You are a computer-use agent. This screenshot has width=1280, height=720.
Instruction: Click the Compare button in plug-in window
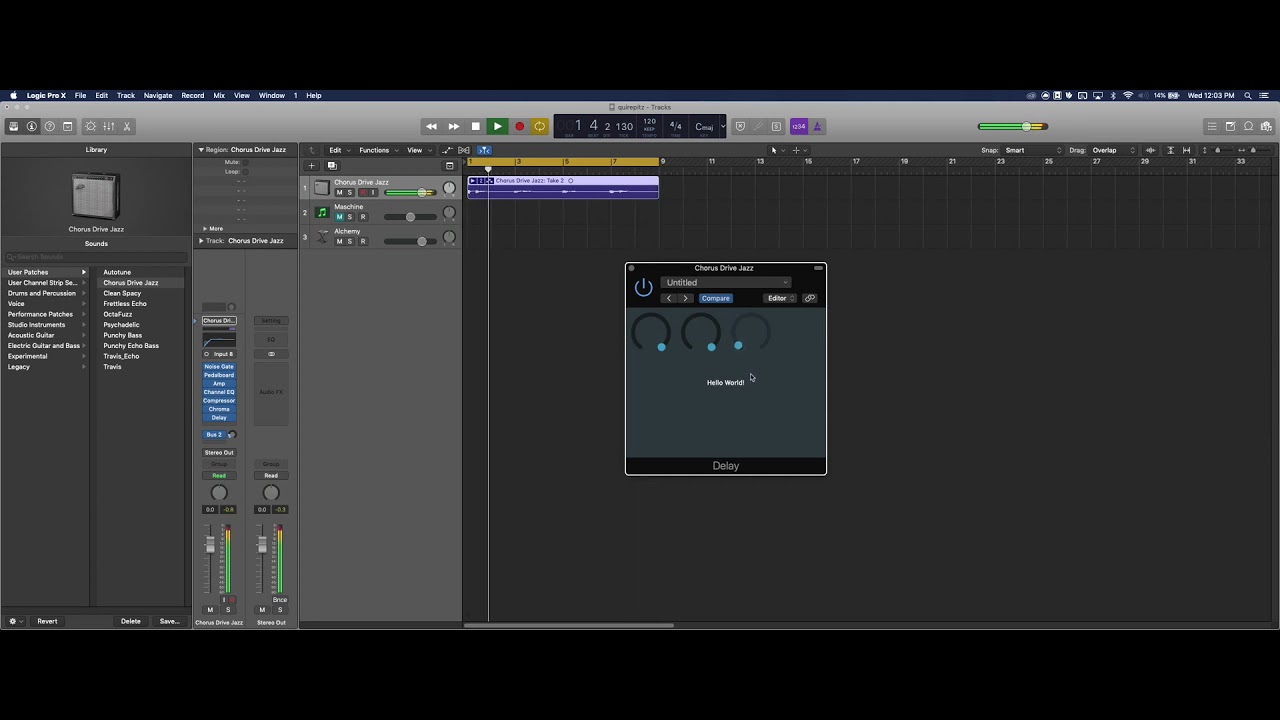coord(716,298)
